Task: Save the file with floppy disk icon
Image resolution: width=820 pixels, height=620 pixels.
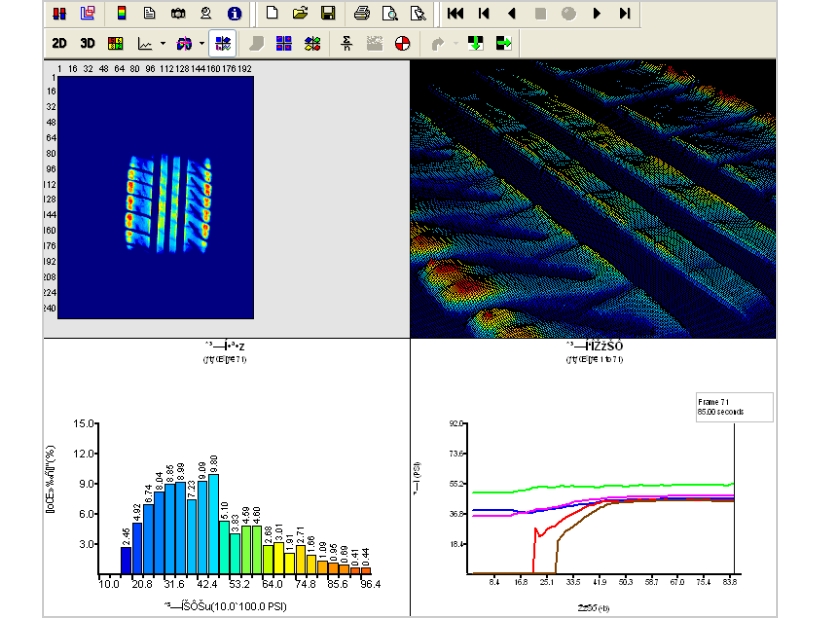Action: point(327,14)
